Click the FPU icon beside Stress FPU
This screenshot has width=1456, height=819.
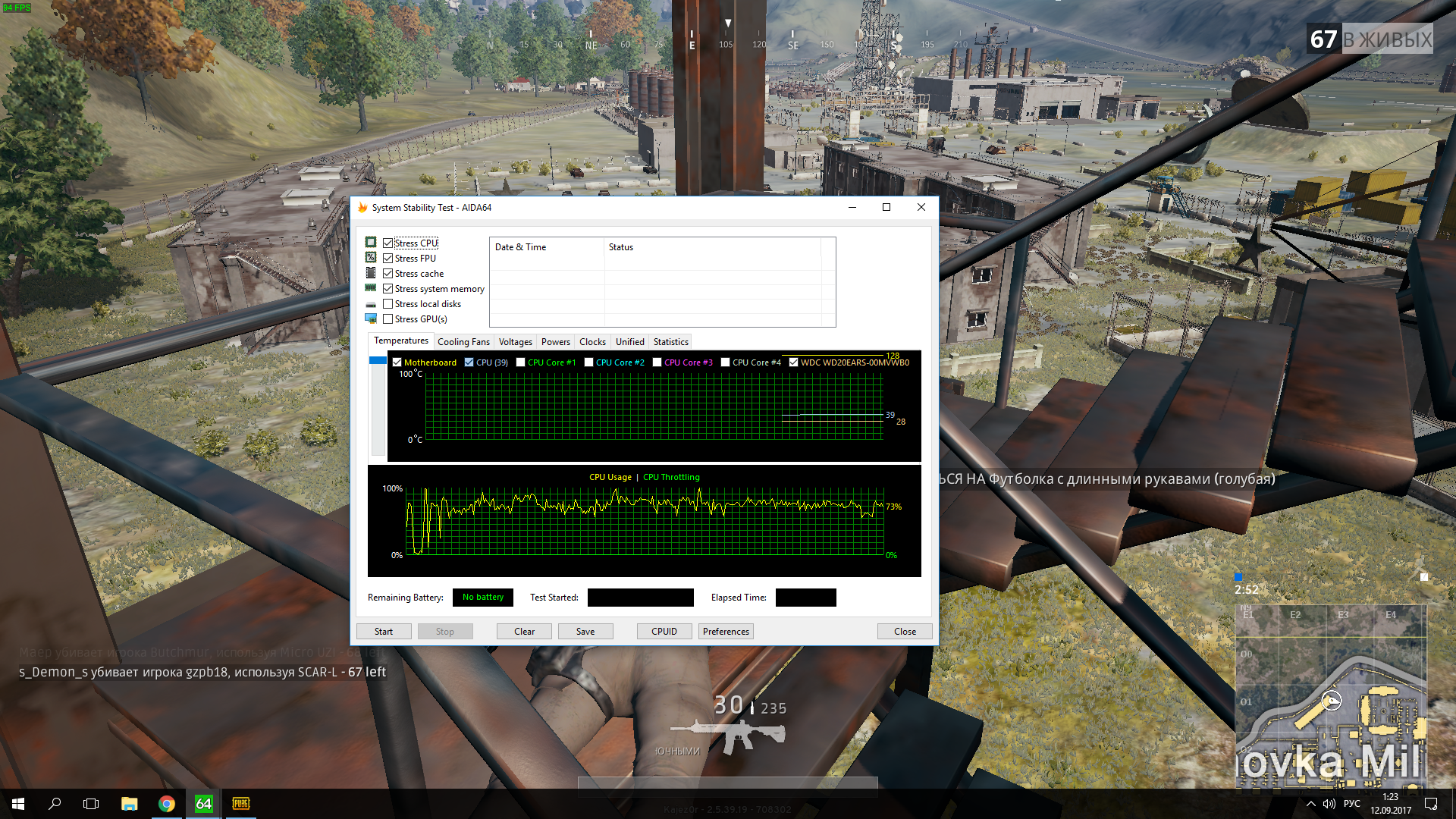point(371,258)
